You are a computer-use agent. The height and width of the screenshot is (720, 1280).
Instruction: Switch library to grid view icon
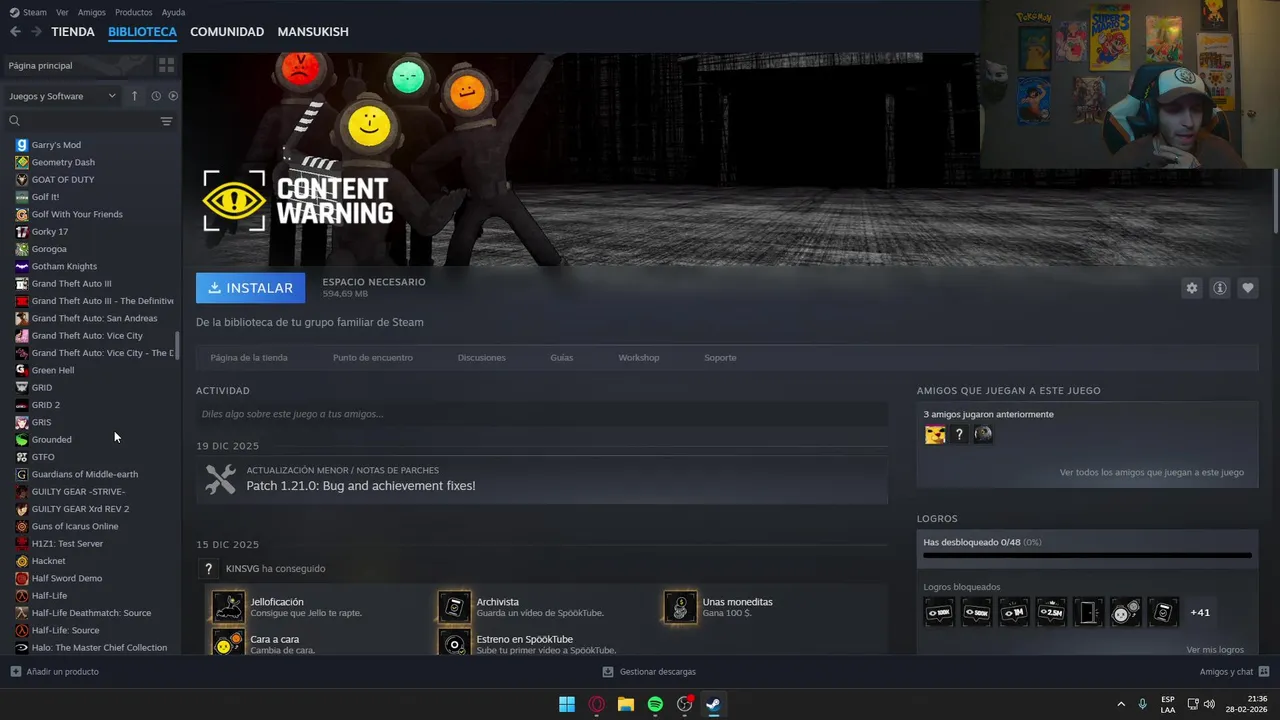[x=166, y=65]
